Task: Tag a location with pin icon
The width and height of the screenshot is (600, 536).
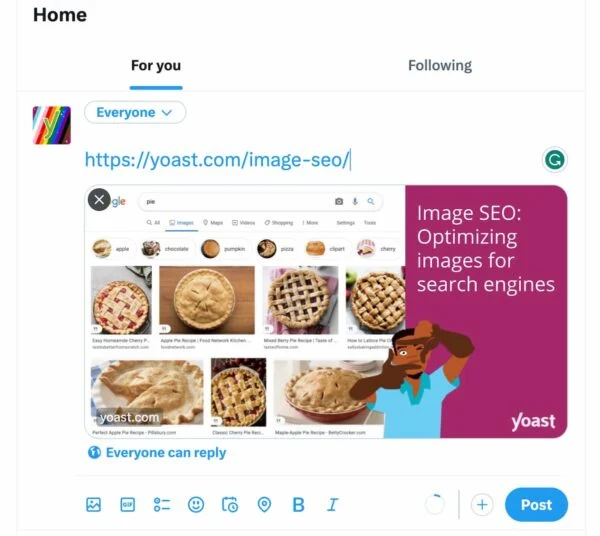Action: (264, 505)
